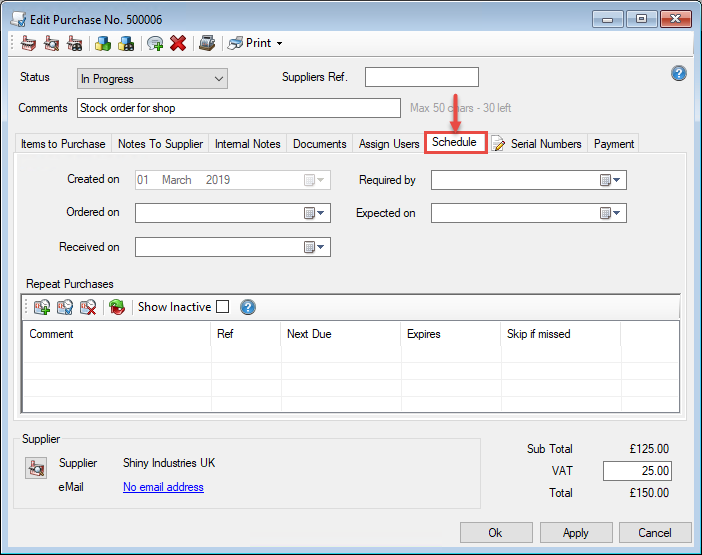Switch to Items to Purchase tab
The width and height of the screenshot is (702, 555).
(63, 144)
